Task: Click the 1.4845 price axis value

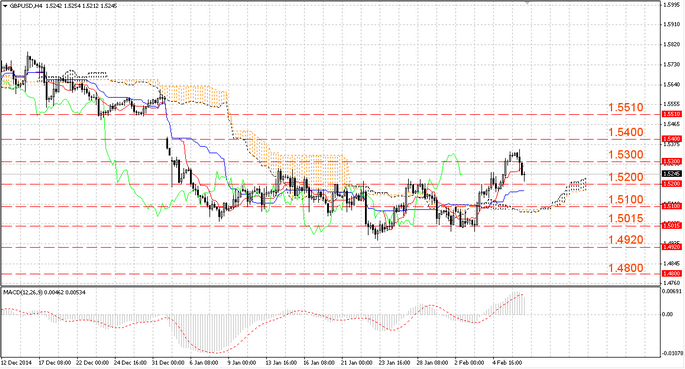Action: tap(671, 263)
